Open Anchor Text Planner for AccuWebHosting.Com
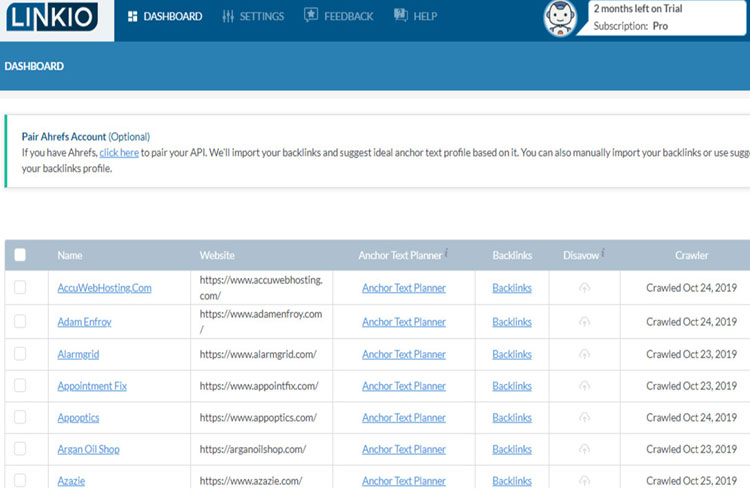750x500 pixels. [x=404, y=288]
